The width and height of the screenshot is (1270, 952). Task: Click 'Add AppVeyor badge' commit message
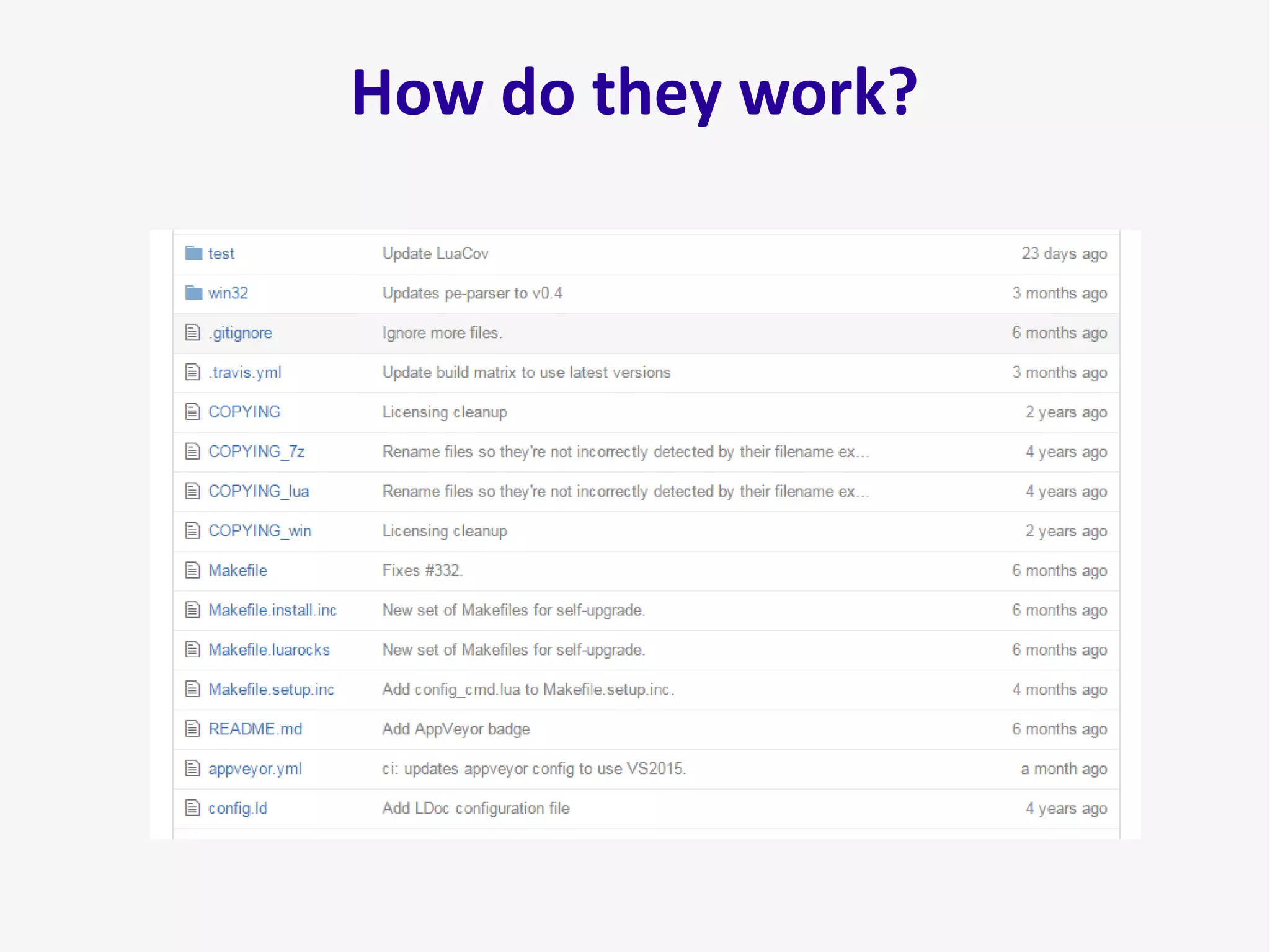click(456, 729)
